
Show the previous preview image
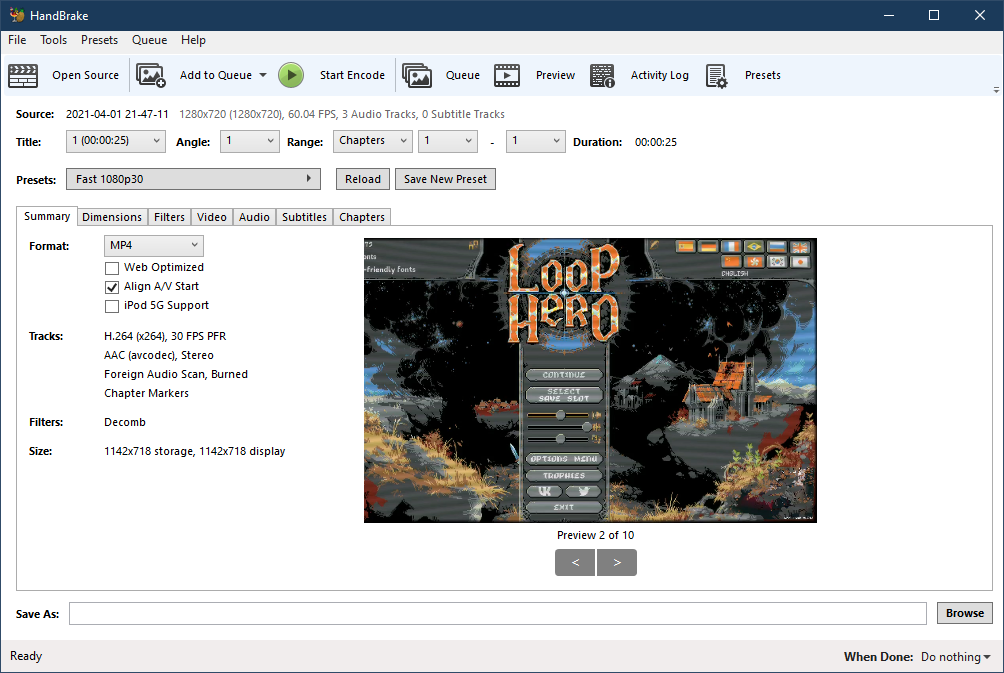575,563
